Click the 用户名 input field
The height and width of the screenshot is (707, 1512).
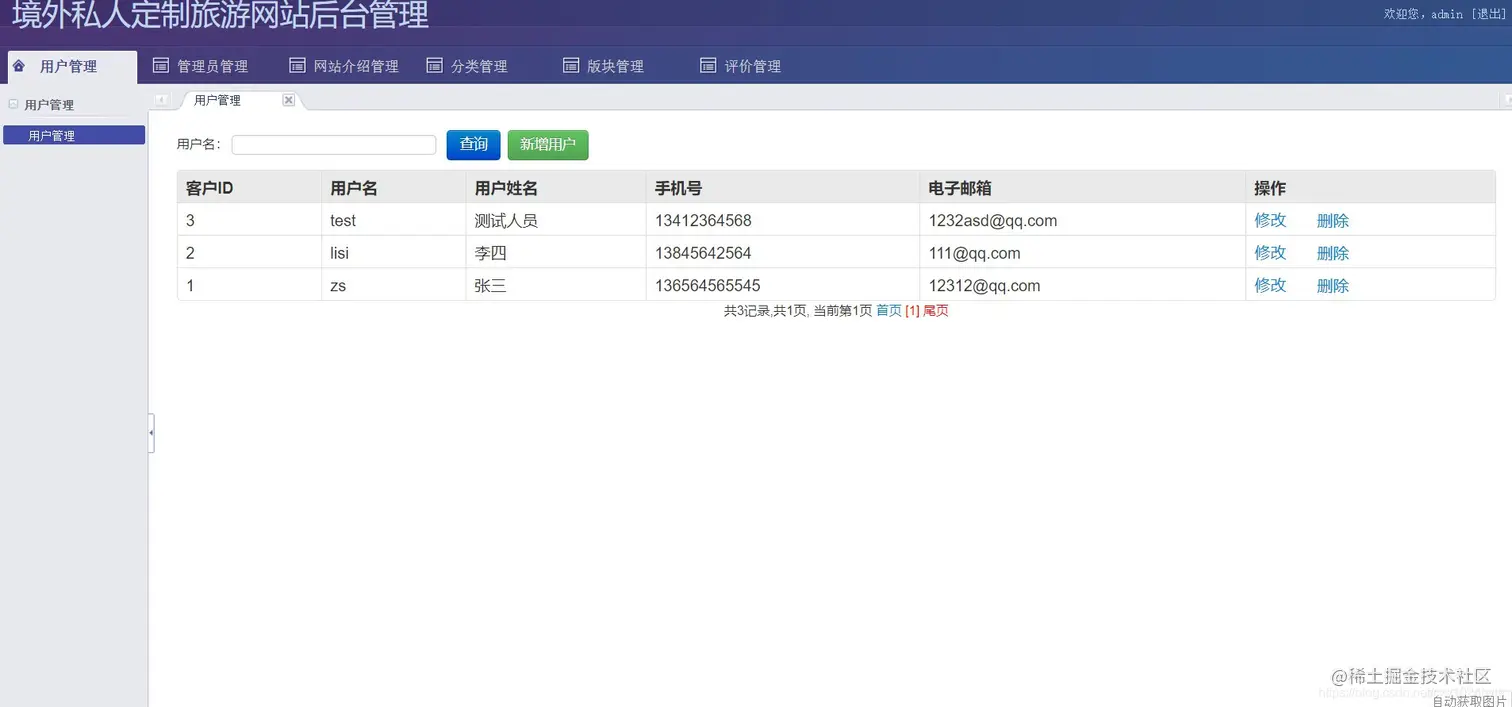click(333, 144)
